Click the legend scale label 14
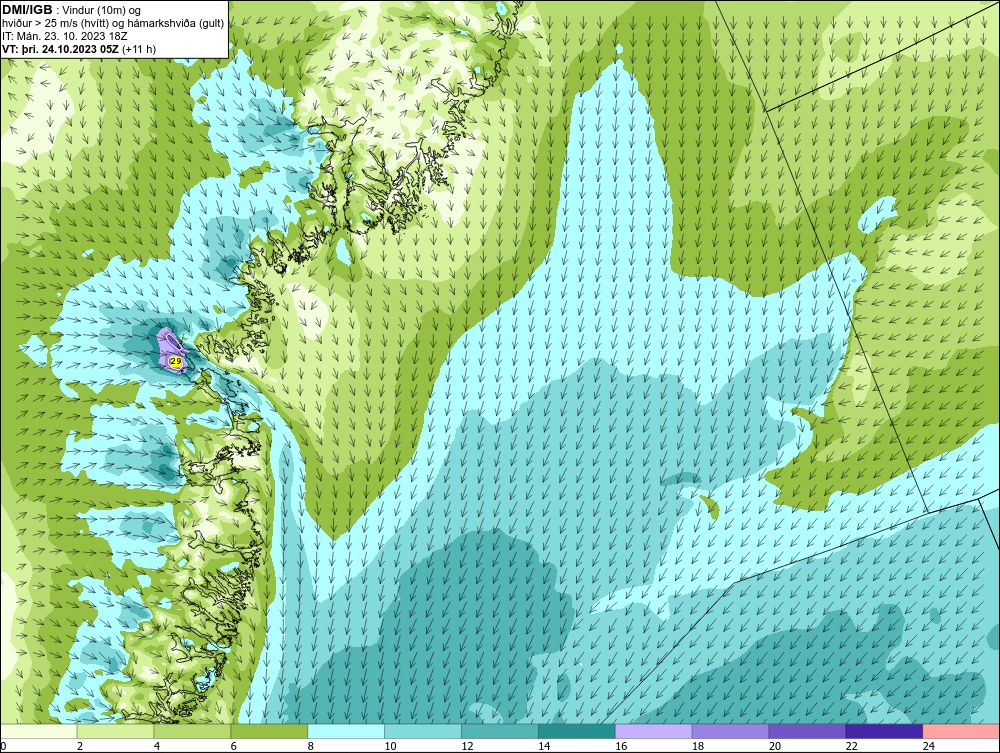The width and height of the screenshot is (1000, 753). [x=544, y=746]
